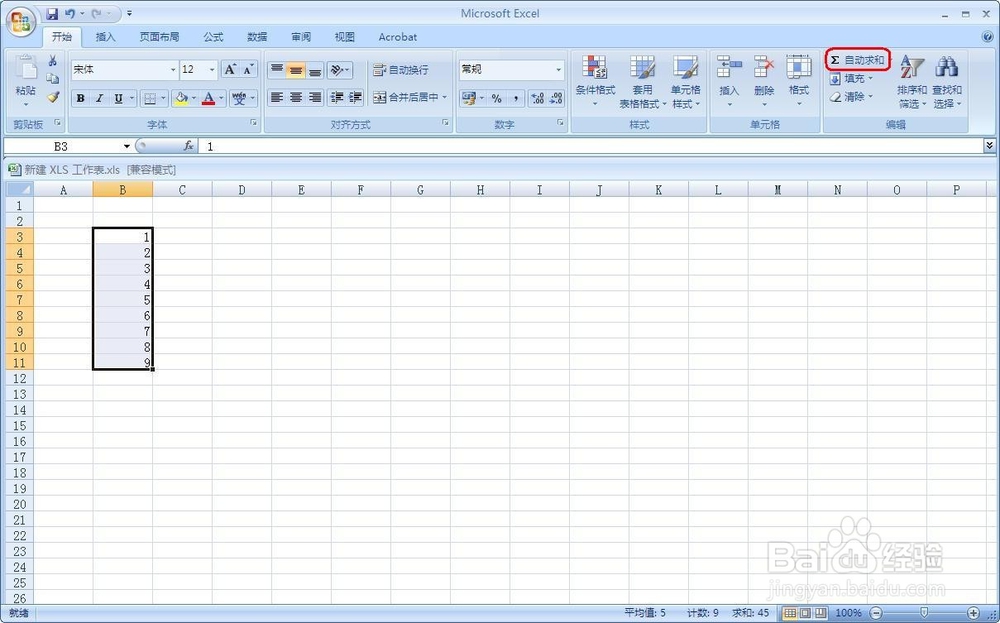Image resolution: width=1000 pixels, height=623 pixels.
Task: Switch to Page Layout view in status bar
Action: point(805,613)
